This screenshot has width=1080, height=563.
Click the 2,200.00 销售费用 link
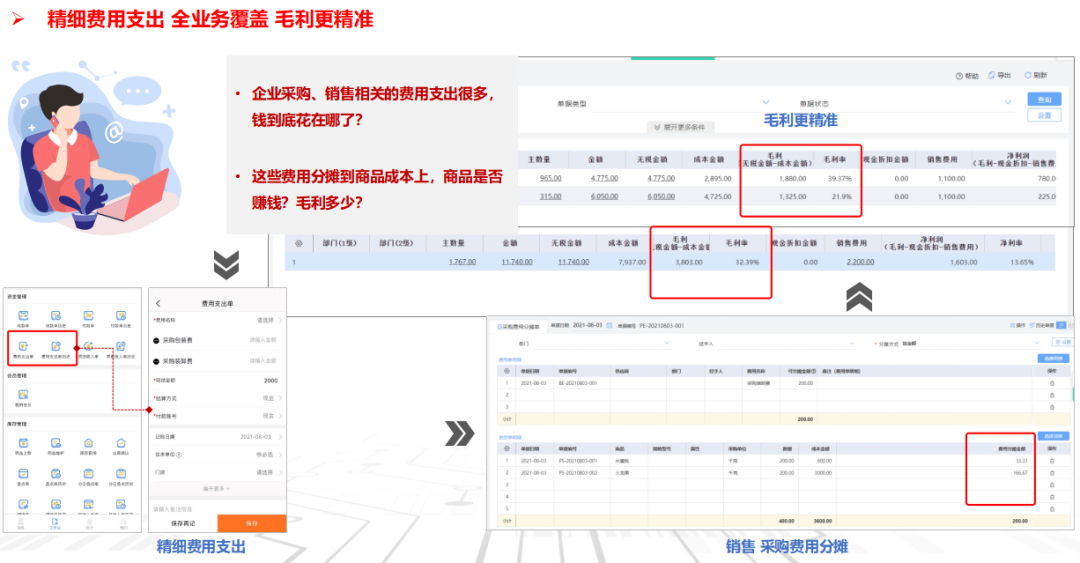860,262
